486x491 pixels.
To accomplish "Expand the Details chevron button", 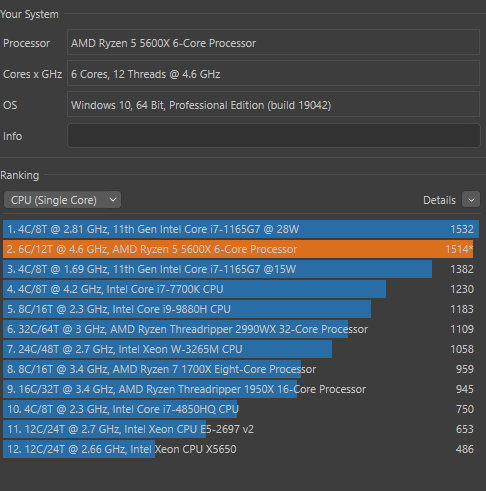I will (471, 200).
